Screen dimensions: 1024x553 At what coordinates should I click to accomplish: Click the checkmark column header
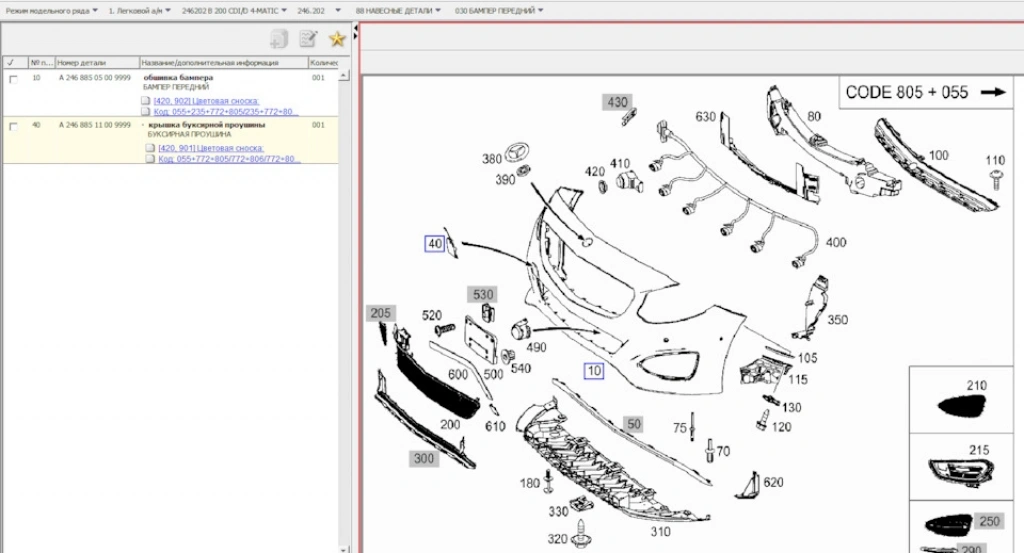tap(9, 62)
